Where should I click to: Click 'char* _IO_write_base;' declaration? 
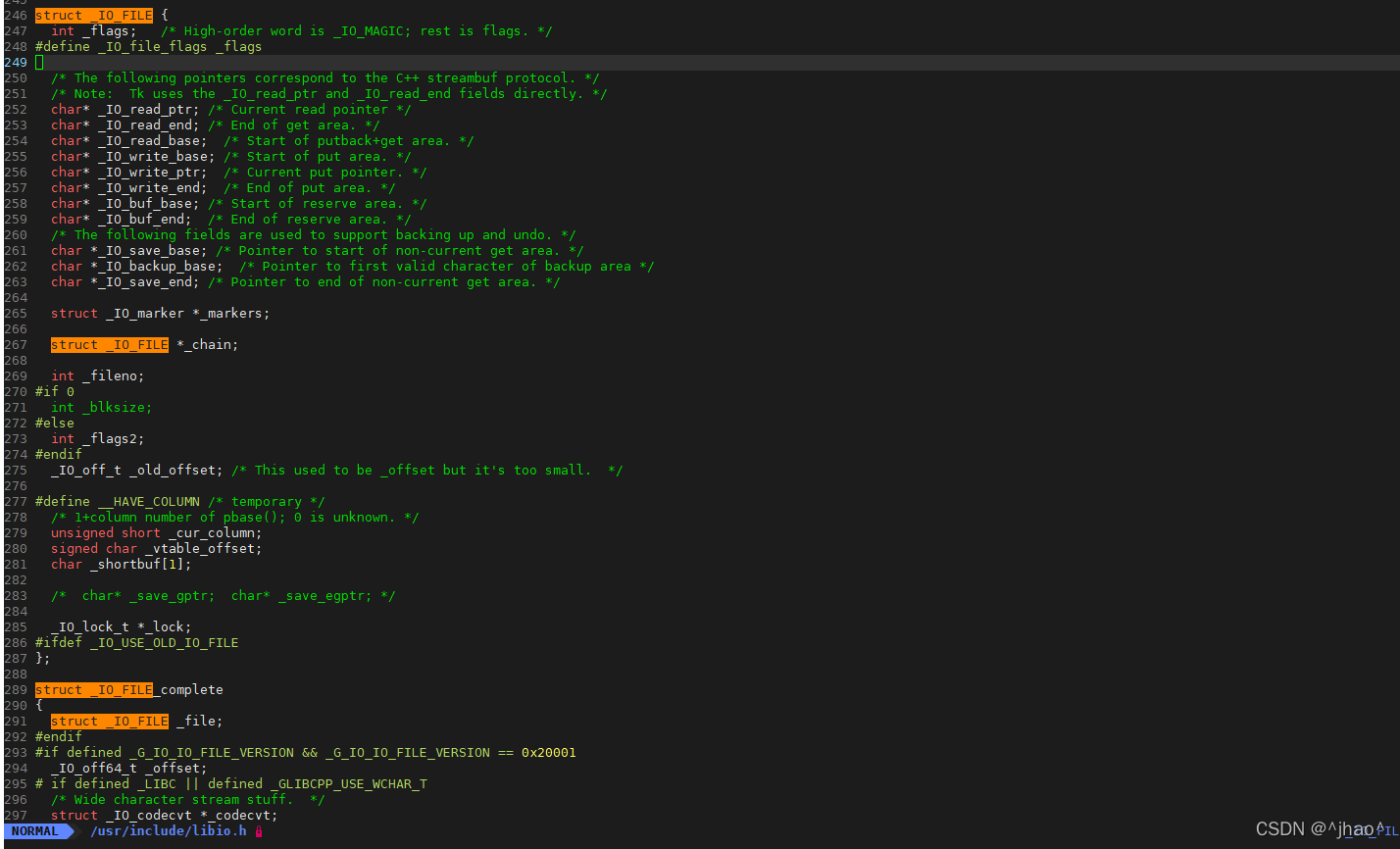pyautogui.click(x=133, y=157)
